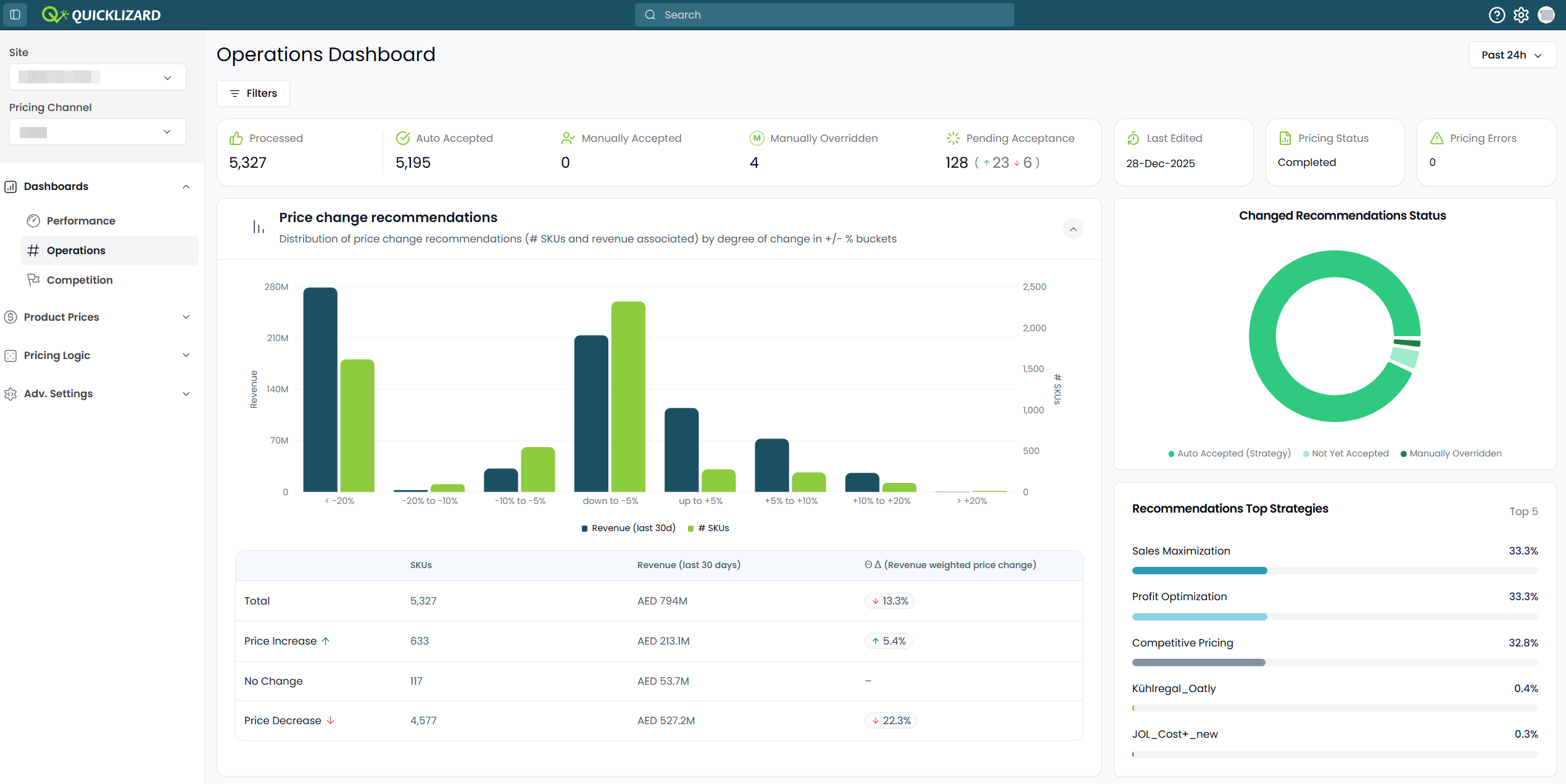This screenshot has height=784, width=1566.
Task: Click the Pricing Status document icon
Action: (x=1285, y=138)
